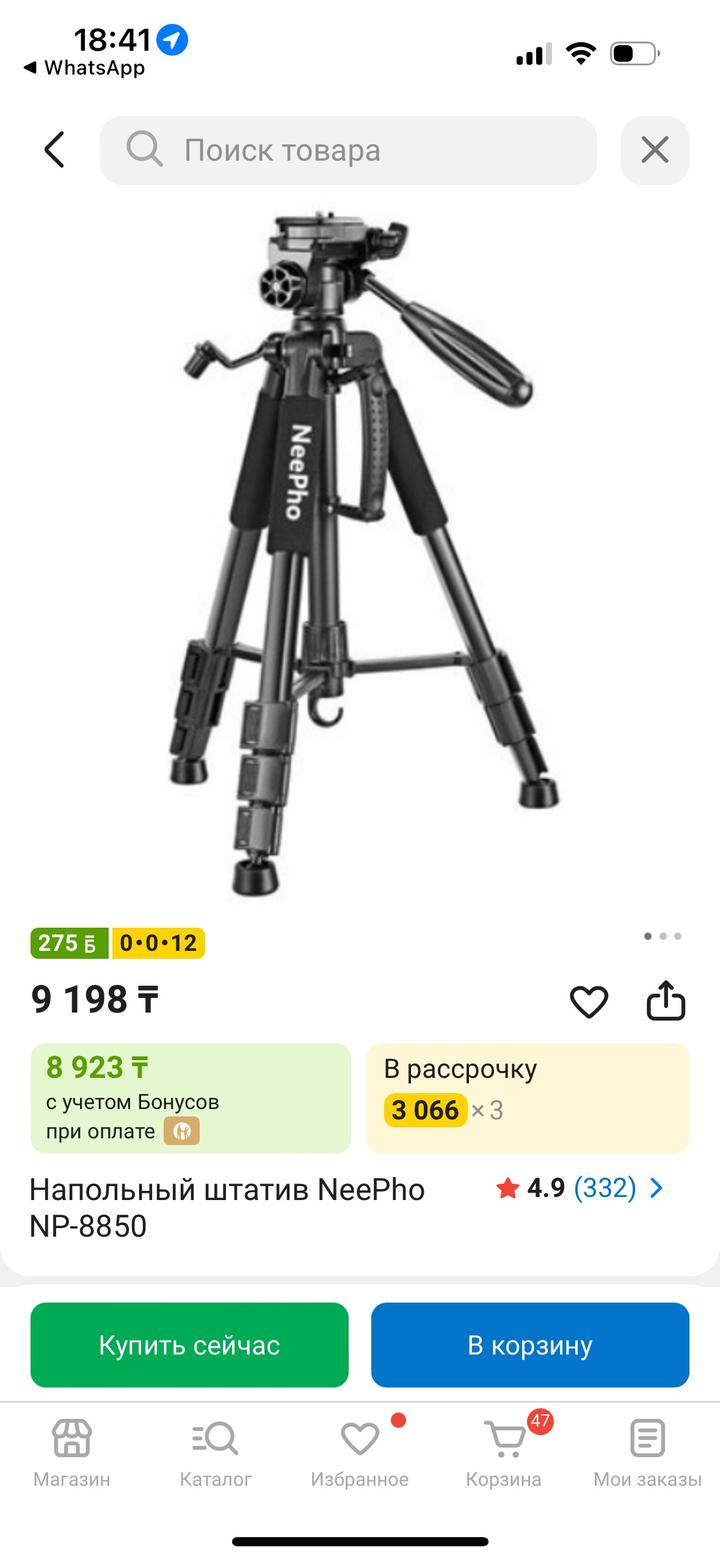This screenshot has width=720, height=1561.
Task: Open Магазин tab in bottom bar
Action: coord(72,1454)
